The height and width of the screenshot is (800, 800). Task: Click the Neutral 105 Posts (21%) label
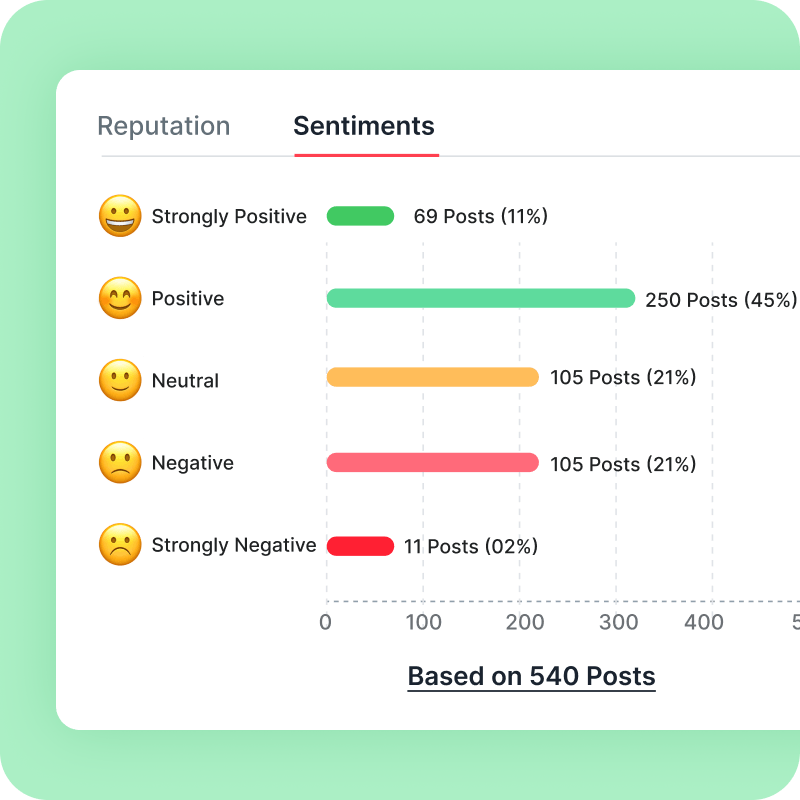(x=623, y=378)
